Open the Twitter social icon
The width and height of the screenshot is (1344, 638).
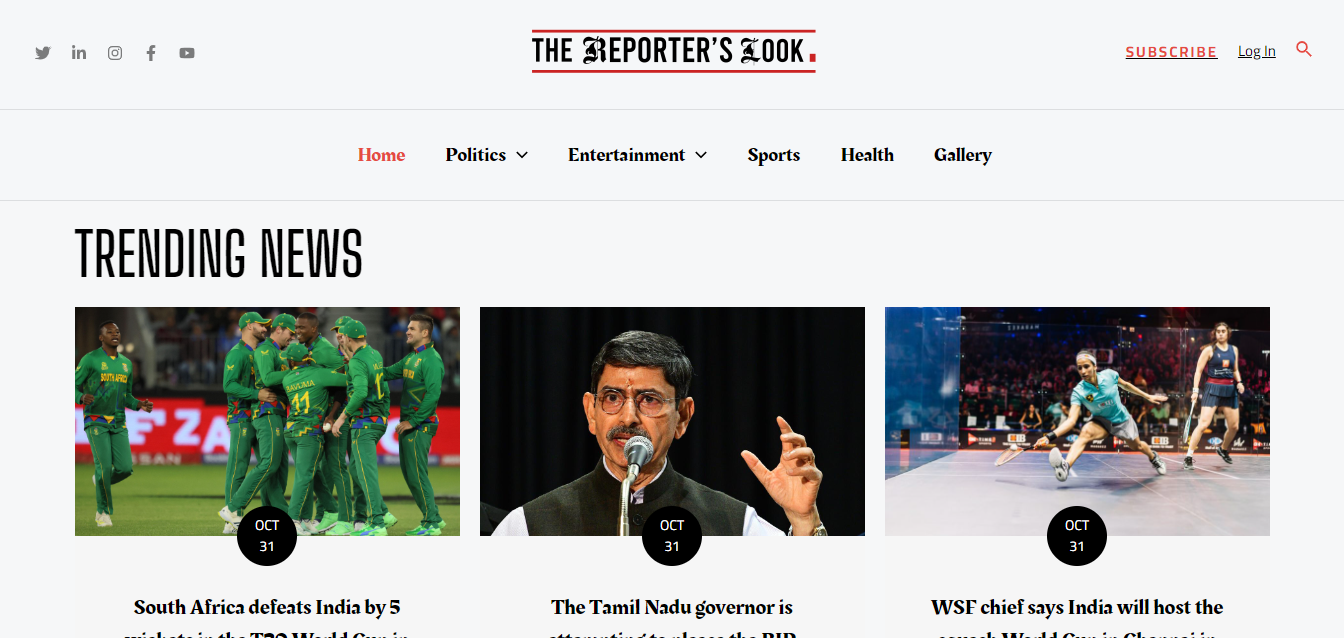click(x=43, y=53)
